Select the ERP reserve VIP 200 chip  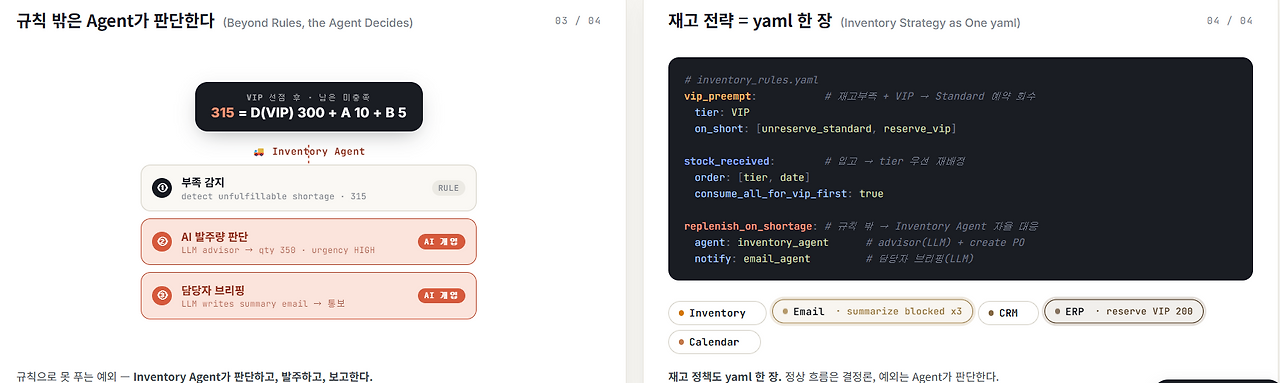click(1124, 312)
